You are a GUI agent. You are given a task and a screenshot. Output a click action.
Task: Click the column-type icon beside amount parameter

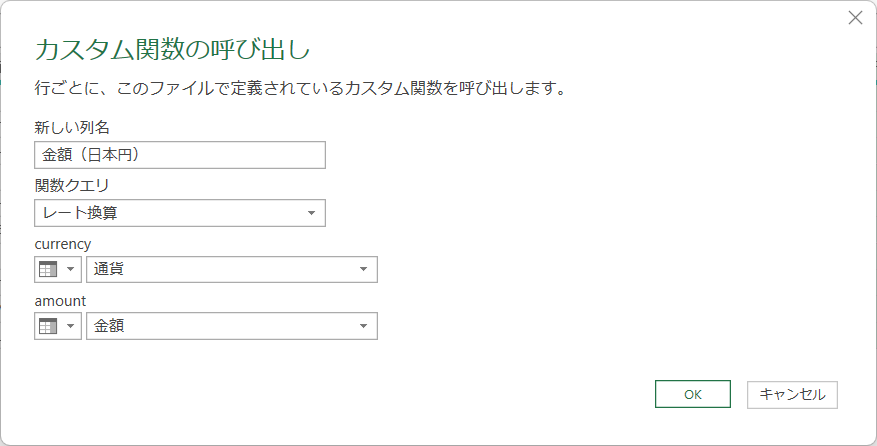(x=48, y=326)
